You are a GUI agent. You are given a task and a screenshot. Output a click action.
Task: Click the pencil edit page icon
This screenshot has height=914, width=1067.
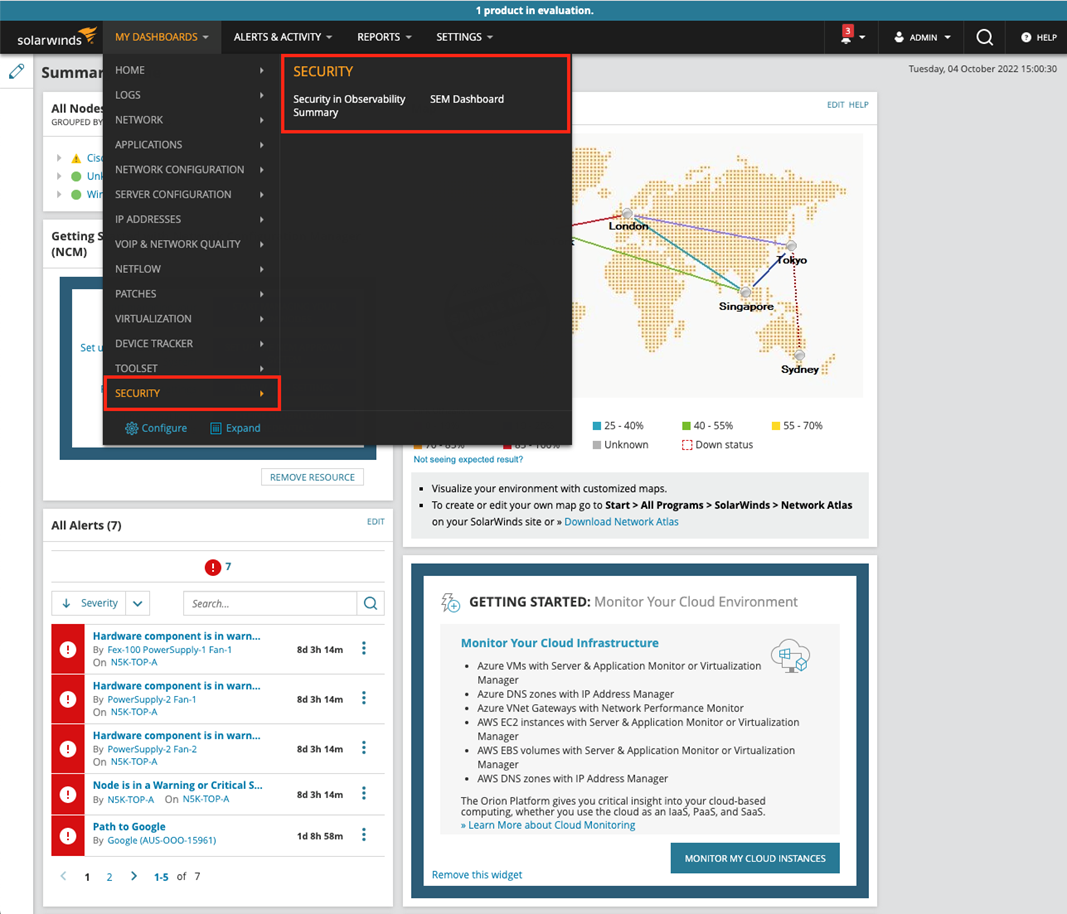click(17, 71)
